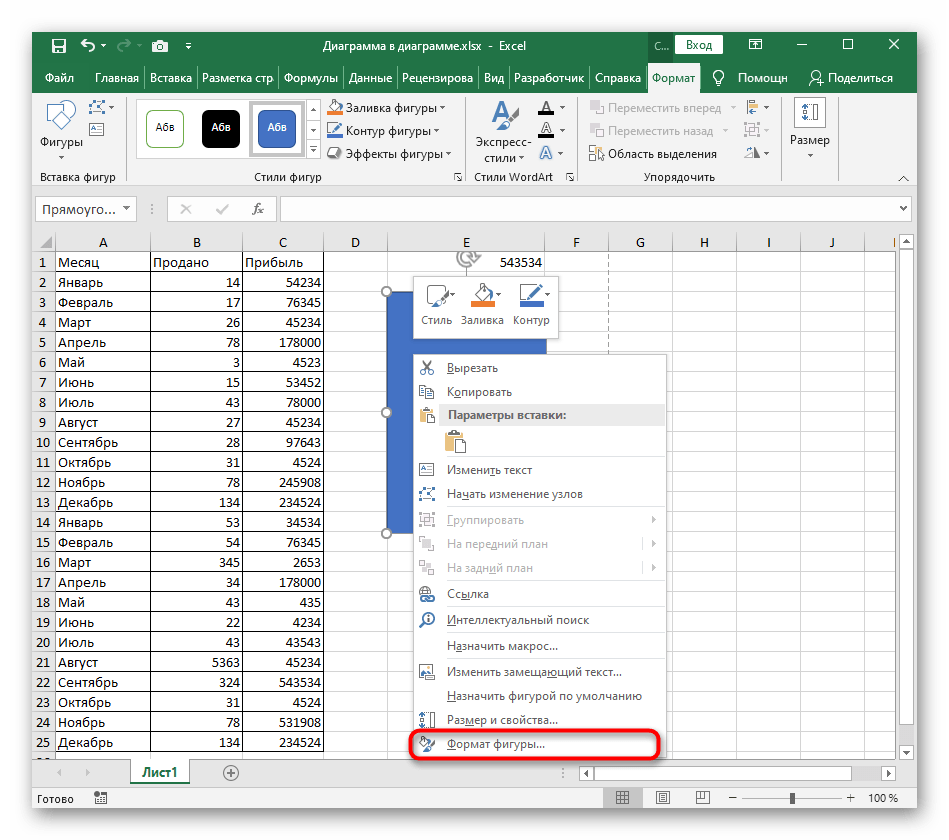
Task: Click the Заливка paint bucket icon
Action: point(481,297)
